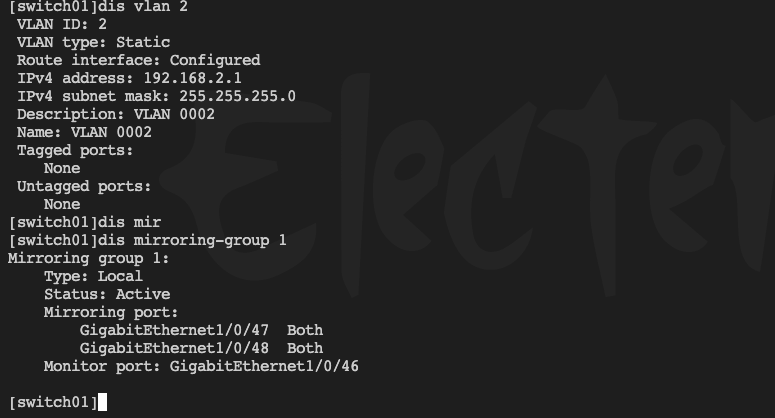
Task: Click the GigabitEthernet1/0/47 mirroring port
Action: pos(174,330)
